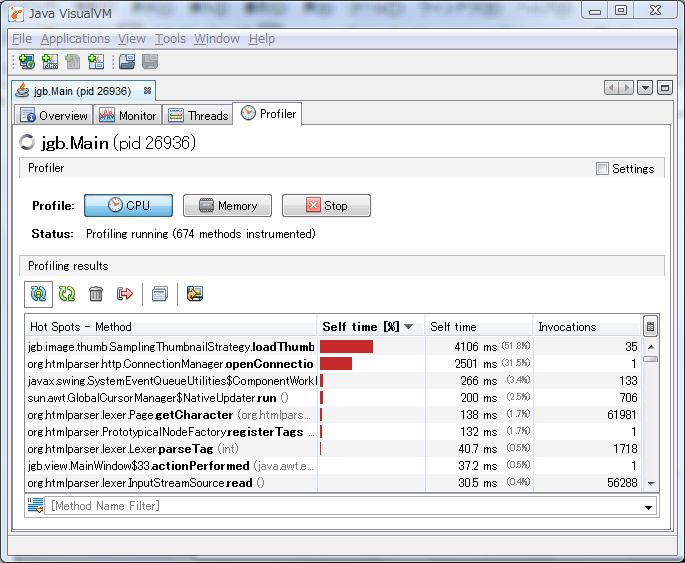Click the red self-time bar for openConnectio
The width and height of the screenshot is (685, 563).
336,363
